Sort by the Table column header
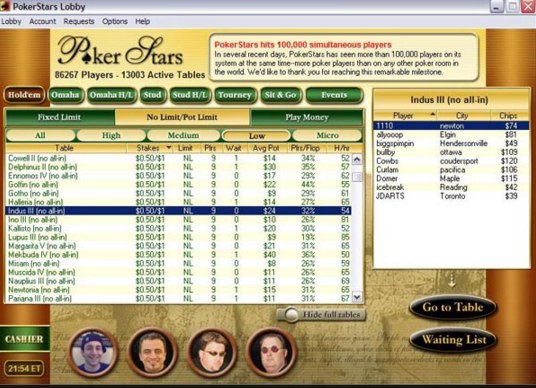The width and height of the screenshot is (536, 388). [65, 148]
